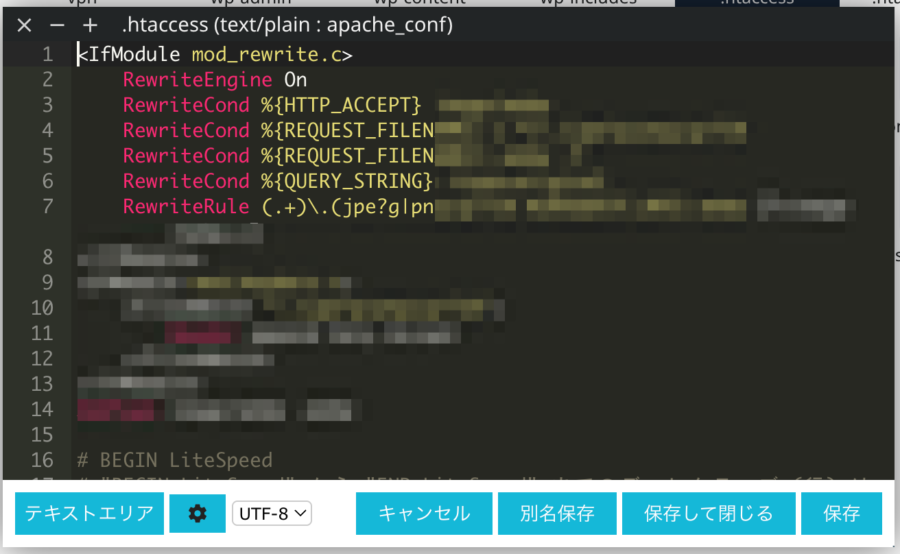This screenshot has width=900, height=554.
Task: Click the キャンセル button
Action: point(424,513)
